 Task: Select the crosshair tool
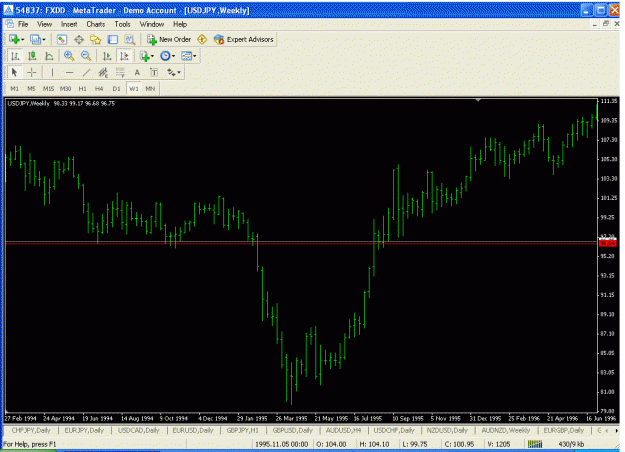[31, 73]
